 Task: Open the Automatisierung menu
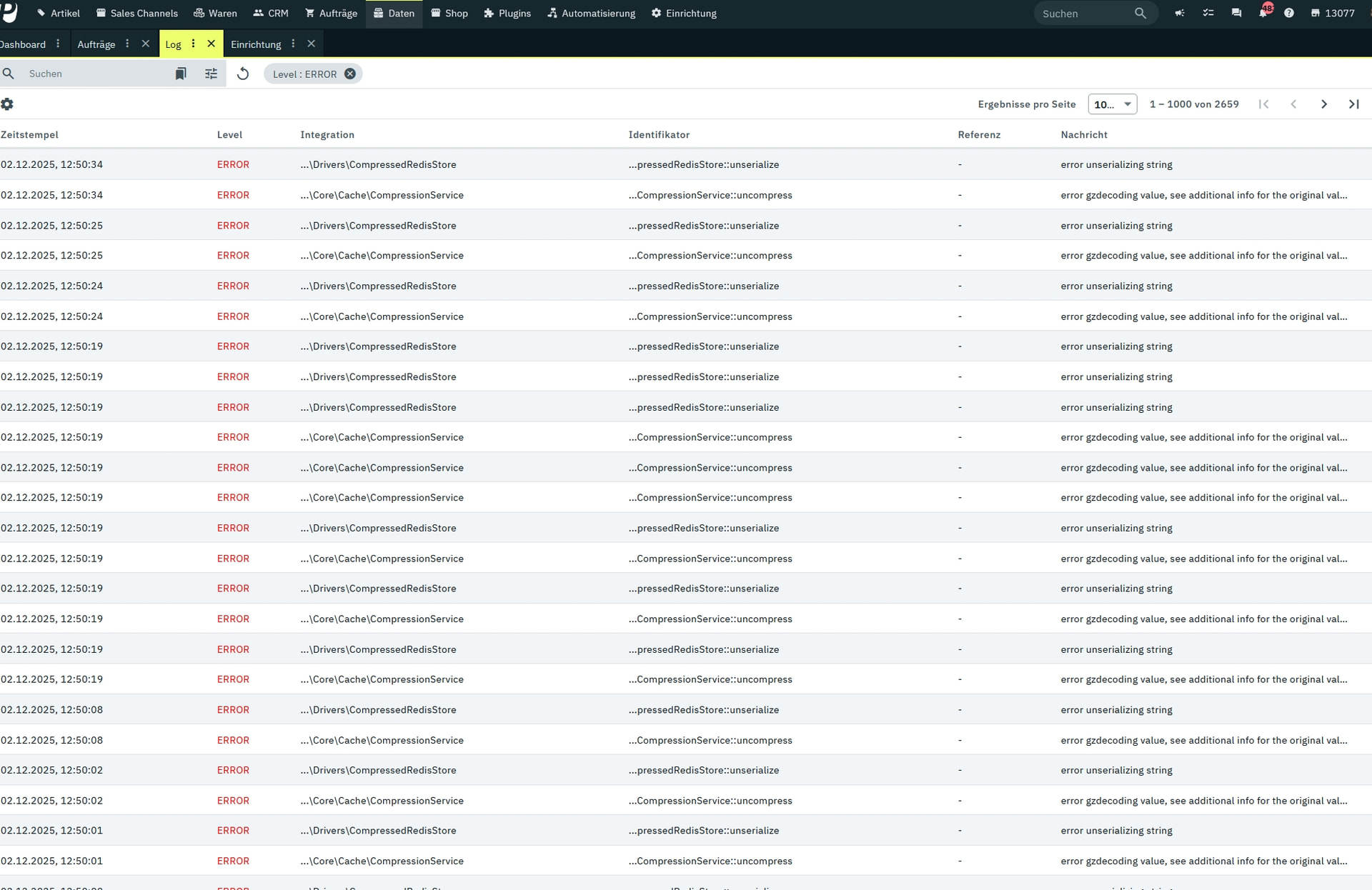pos(591,13)
